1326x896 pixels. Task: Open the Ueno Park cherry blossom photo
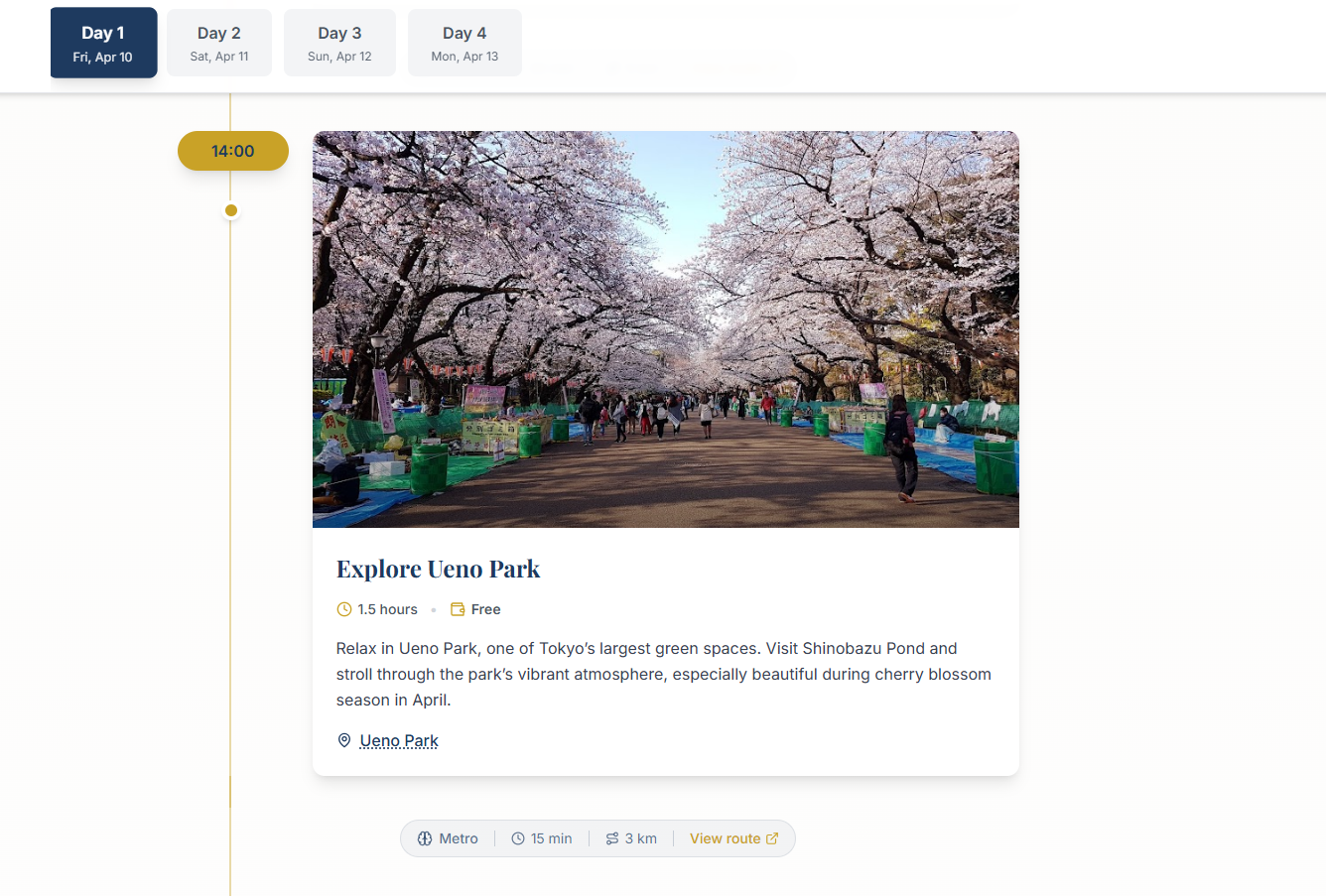(666, 329)
